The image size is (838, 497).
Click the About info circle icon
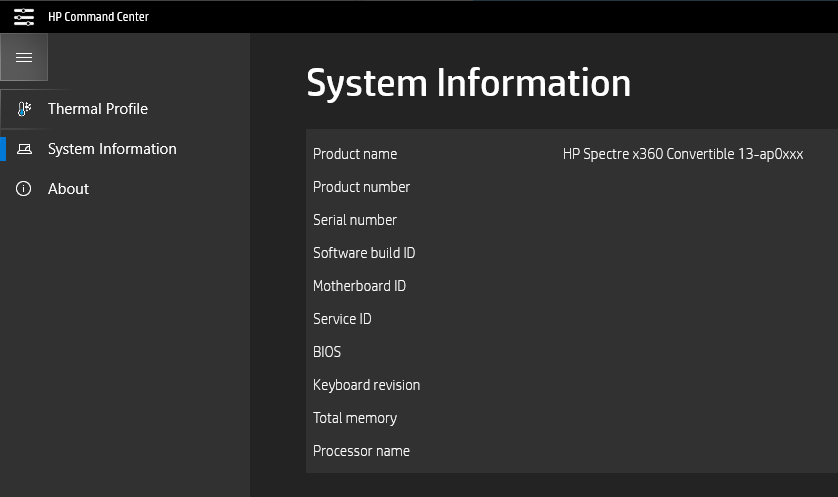(24, 189)
